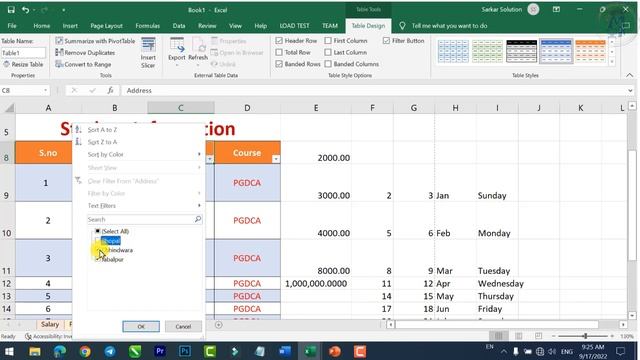Check the Jabalpur filter checkbox
Screen dimensions: 640x360
click(98, 259)
